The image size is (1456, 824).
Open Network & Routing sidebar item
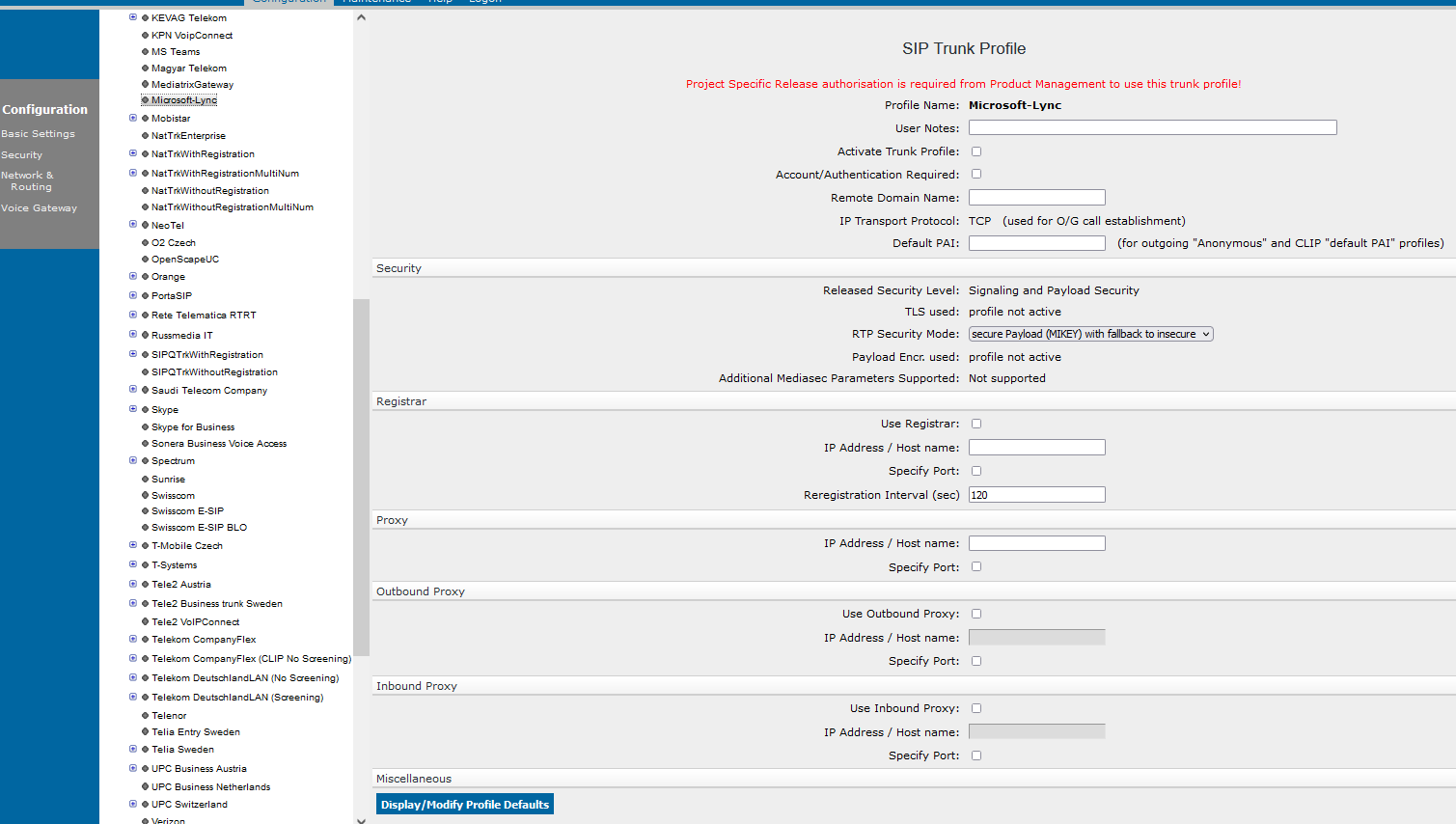tap(27, 181)
